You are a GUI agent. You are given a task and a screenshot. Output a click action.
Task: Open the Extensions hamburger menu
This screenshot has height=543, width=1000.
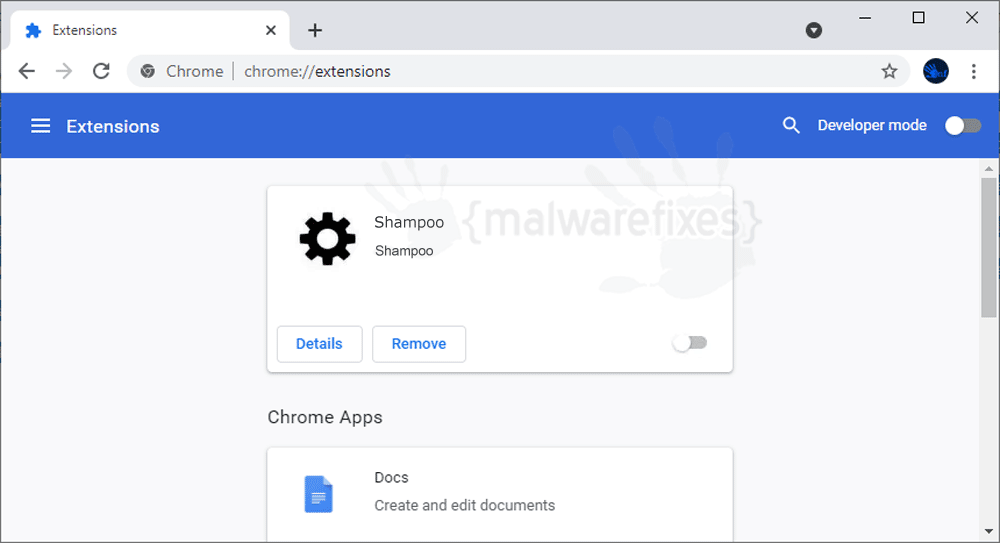[x=40, y=126]
